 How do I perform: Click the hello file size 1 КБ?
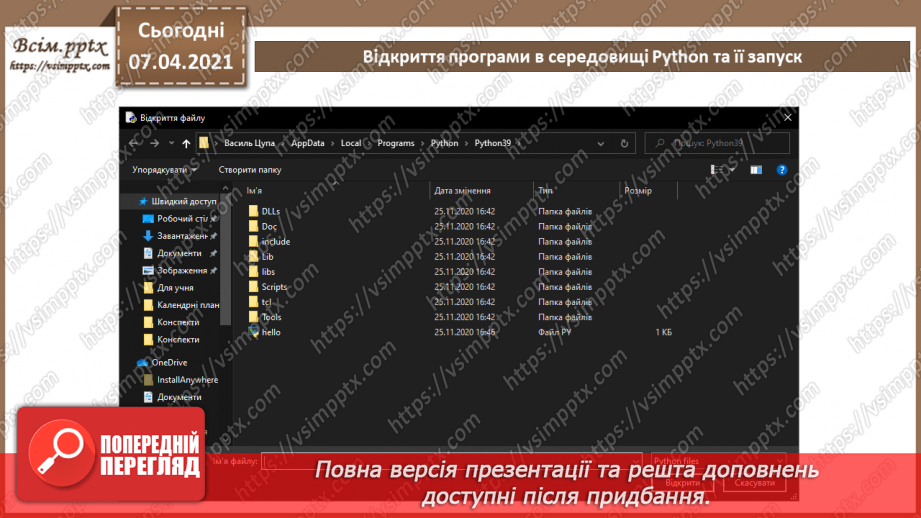[x=663, y=332]
